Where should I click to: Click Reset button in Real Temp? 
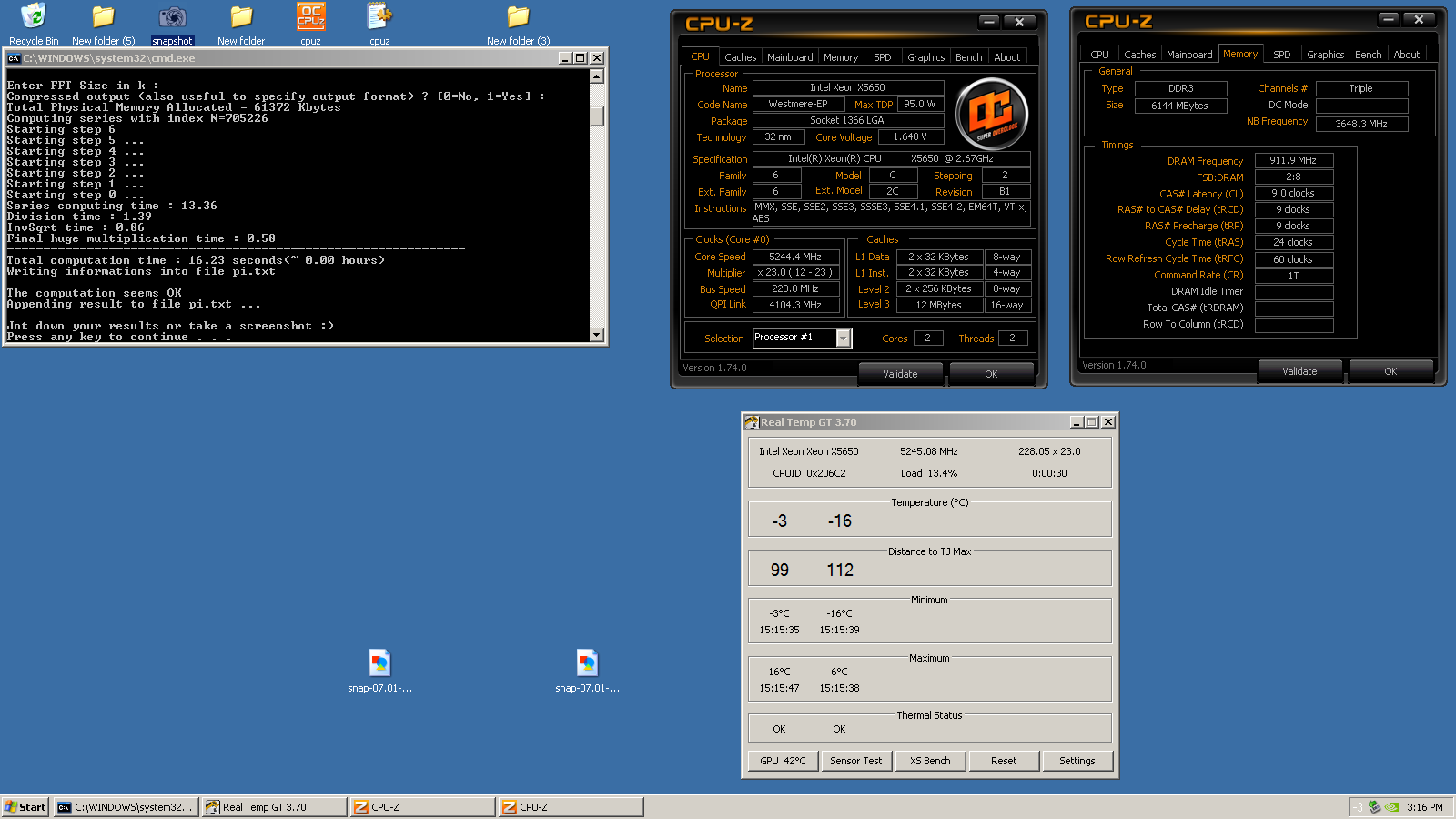tap(1004, 761)
